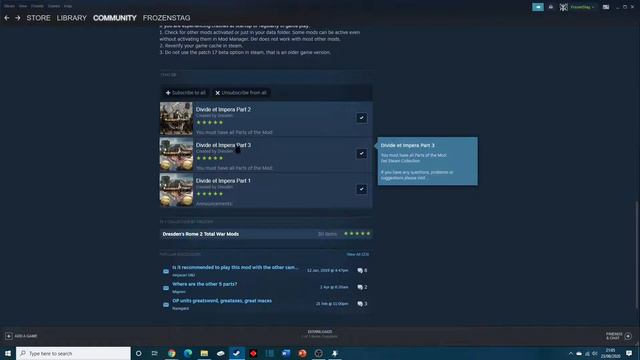
Task: Open the Steam menu
Action: 9,6
